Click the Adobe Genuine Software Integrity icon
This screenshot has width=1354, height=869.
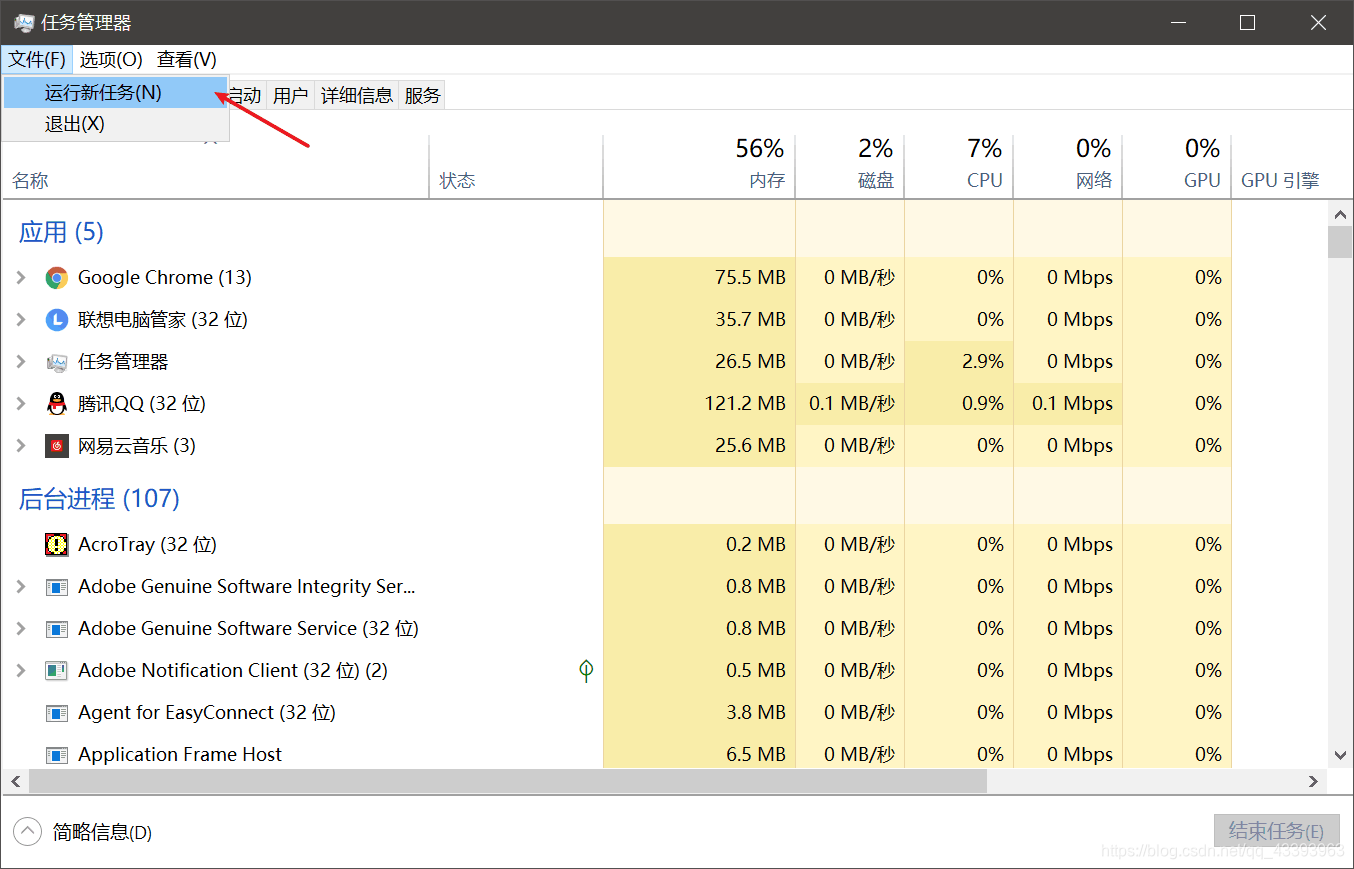point(57,587)
